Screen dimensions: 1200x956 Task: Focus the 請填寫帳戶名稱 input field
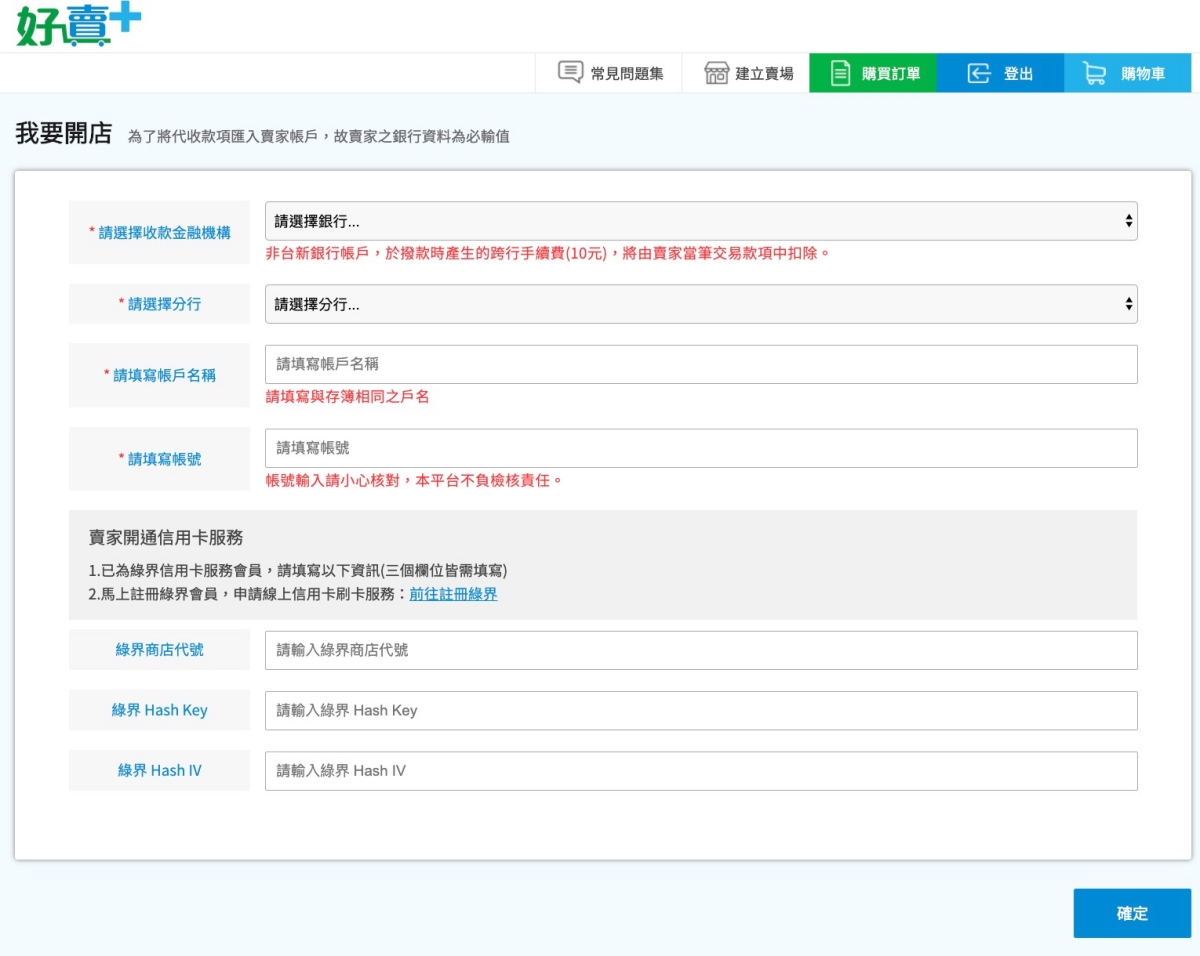[x=700, y=365]
